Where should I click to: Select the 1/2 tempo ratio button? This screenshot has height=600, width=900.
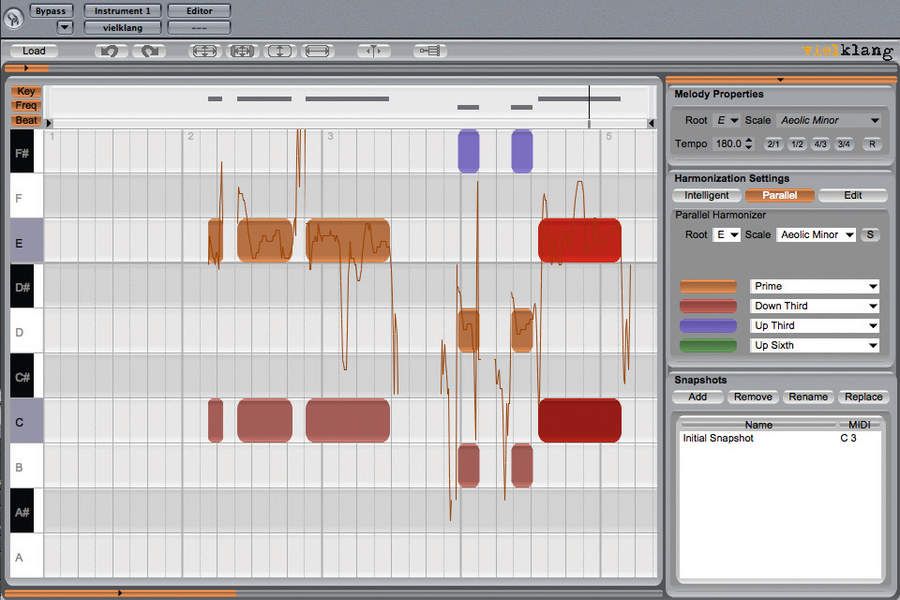pyautogui.click(x=797, y=144)
